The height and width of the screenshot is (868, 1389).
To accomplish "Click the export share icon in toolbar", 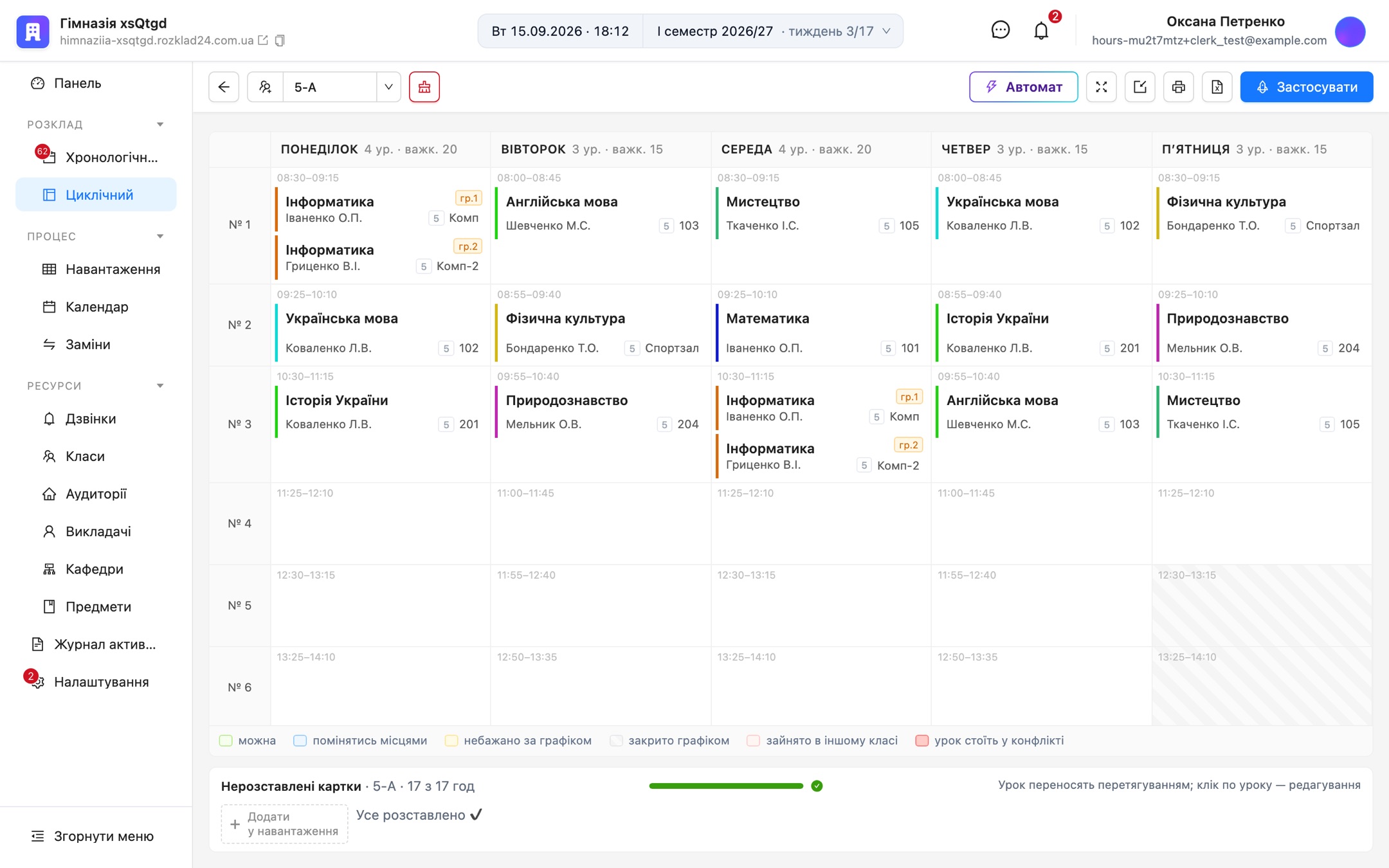I will pos(1140,87).
